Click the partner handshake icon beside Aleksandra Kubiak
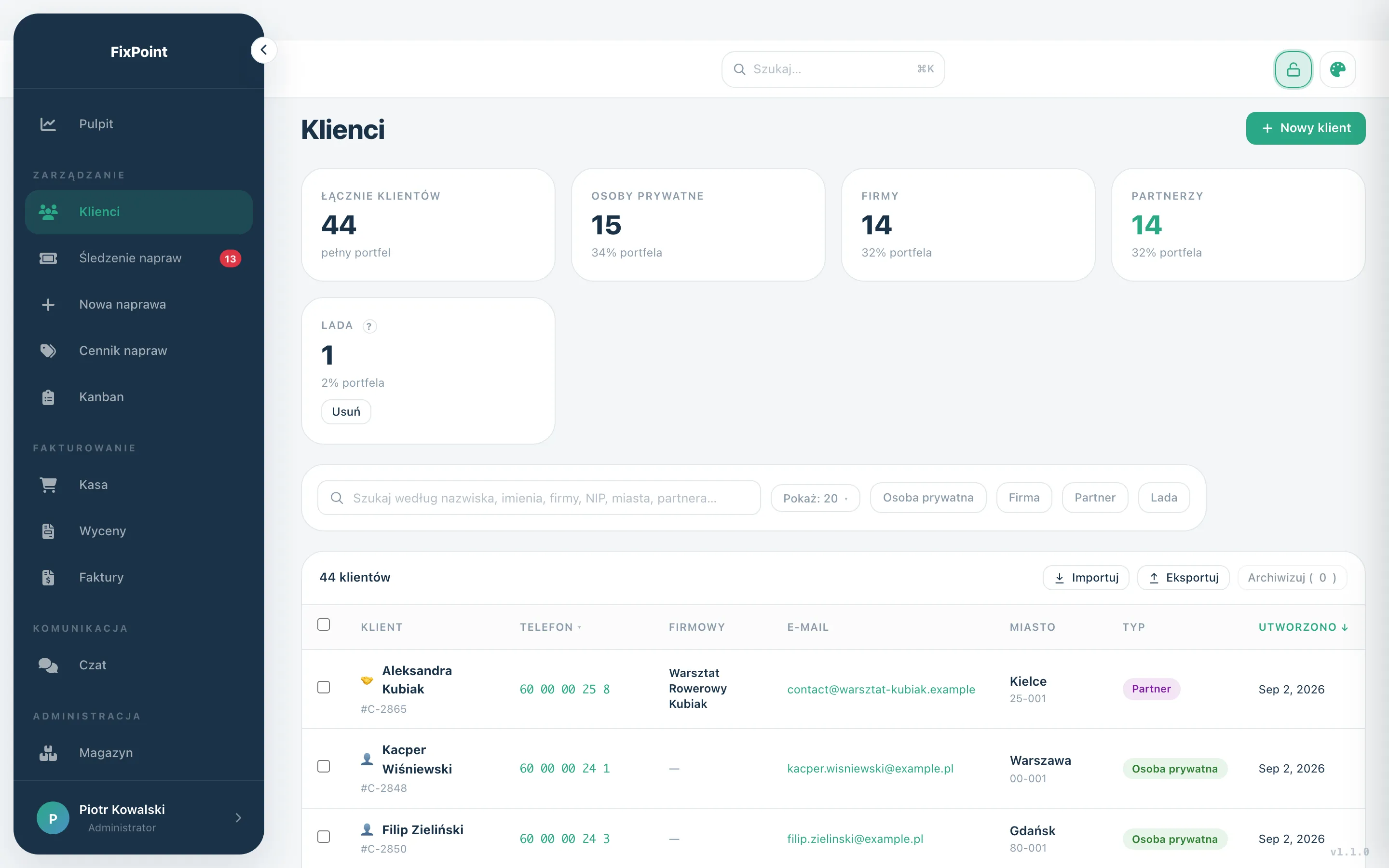This screenshot has height=868, width=1389. (x=367, y=680)
